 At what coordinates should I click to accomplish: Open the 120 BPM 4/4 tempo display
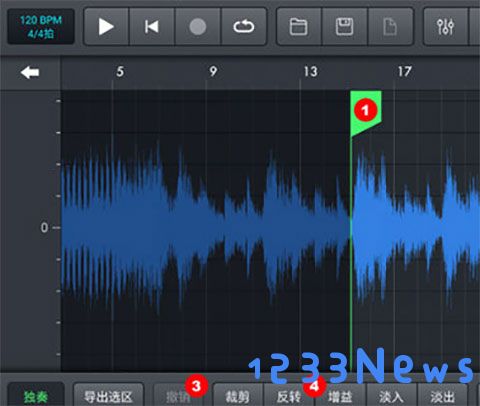coord(41,27)
